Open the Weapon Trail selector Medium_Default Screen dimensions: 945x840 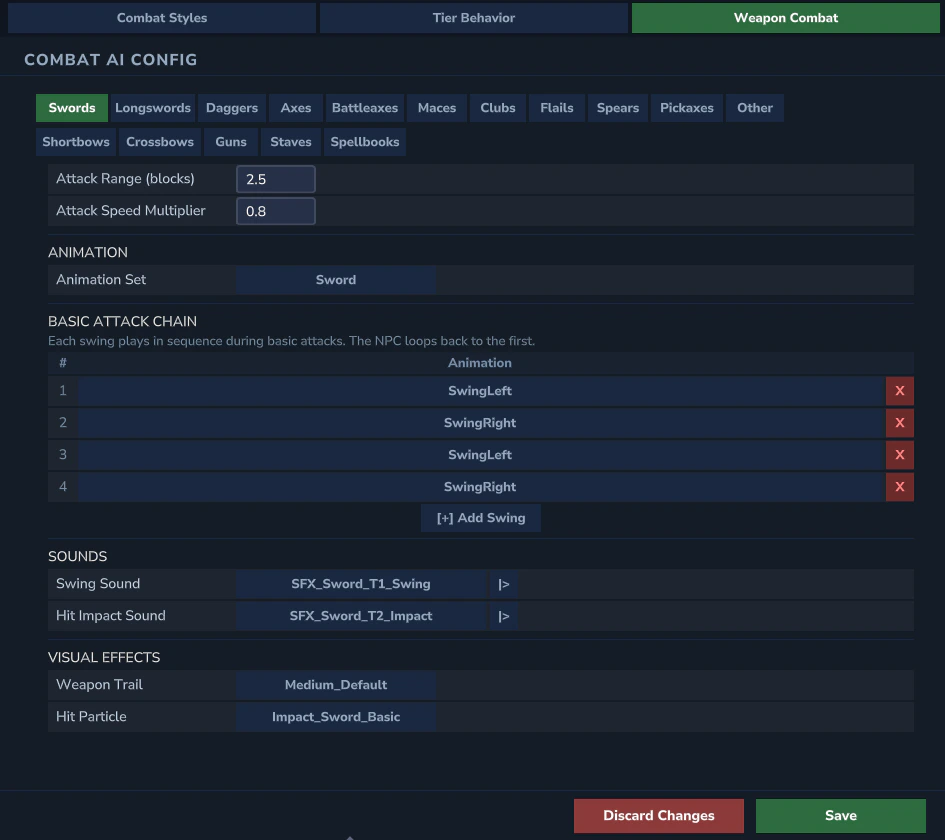tap(335, 684)
